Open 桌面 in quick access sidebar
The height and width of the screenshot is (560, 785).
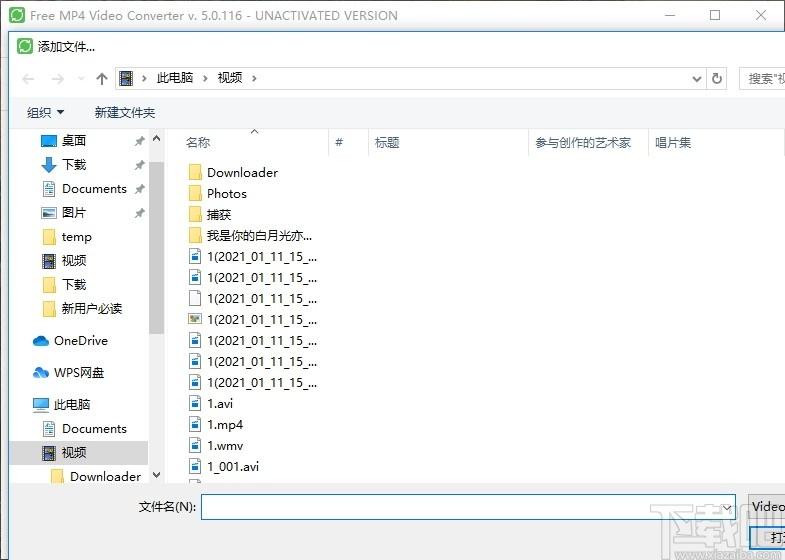coord(74,141)
